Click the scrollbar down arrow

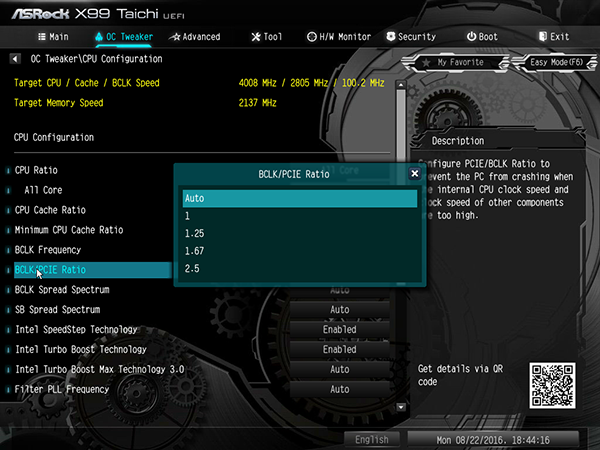pos(401,407)
